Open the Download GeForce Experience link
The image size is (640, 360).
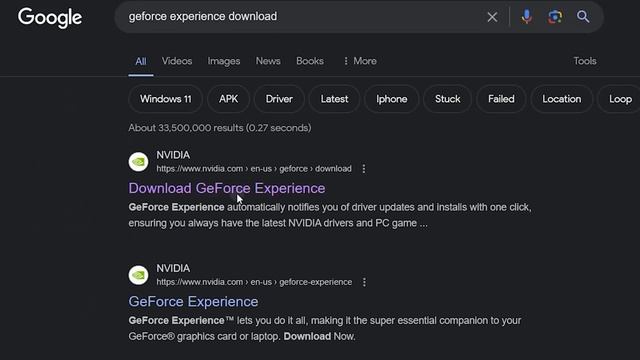point(227,188)
